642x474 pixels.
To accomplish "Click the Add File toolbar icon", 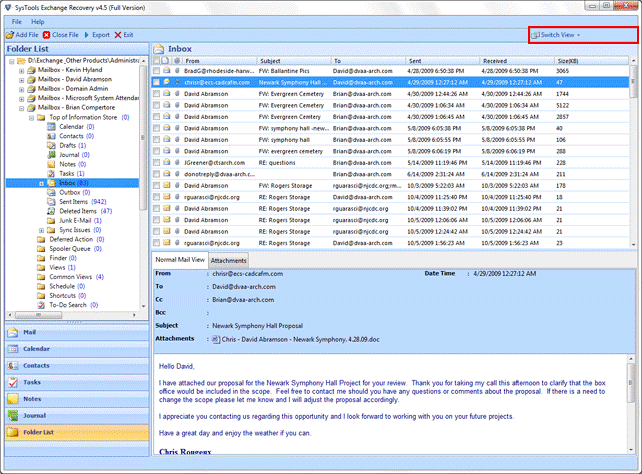I will [10, 35].
